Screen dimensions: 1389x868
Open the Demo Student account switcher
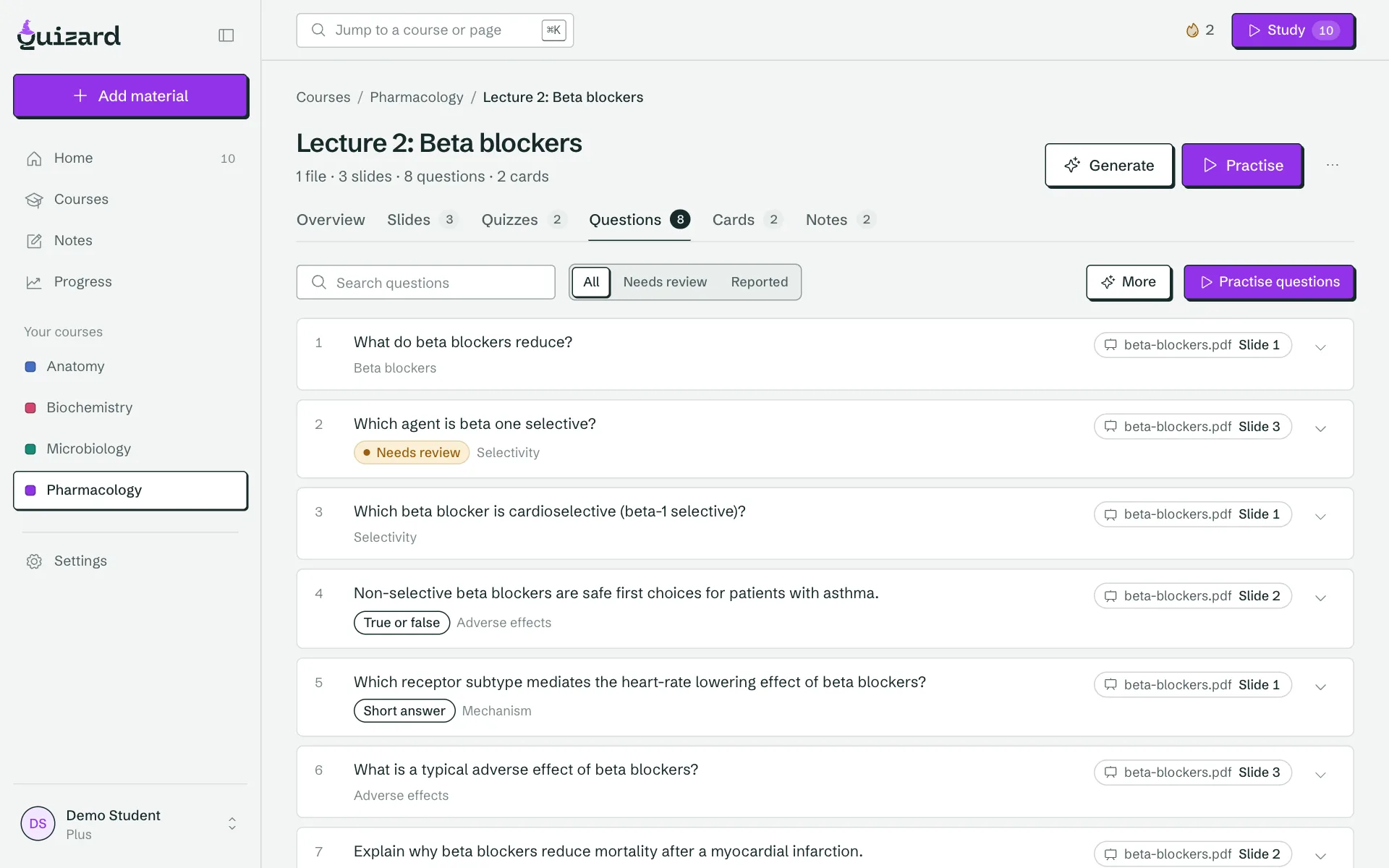(130, 824)
